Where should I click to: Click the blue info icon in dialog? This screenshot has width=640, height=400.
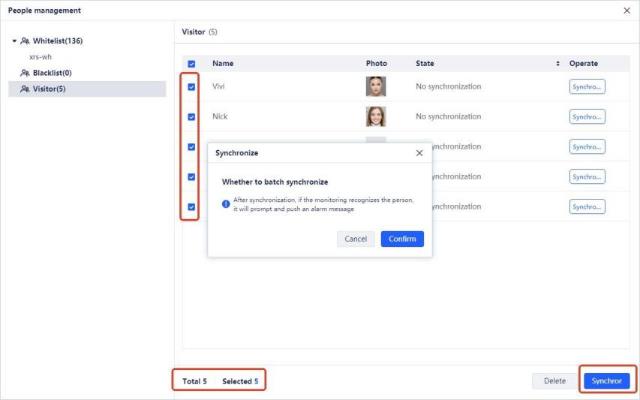click(x=226, y=203)
